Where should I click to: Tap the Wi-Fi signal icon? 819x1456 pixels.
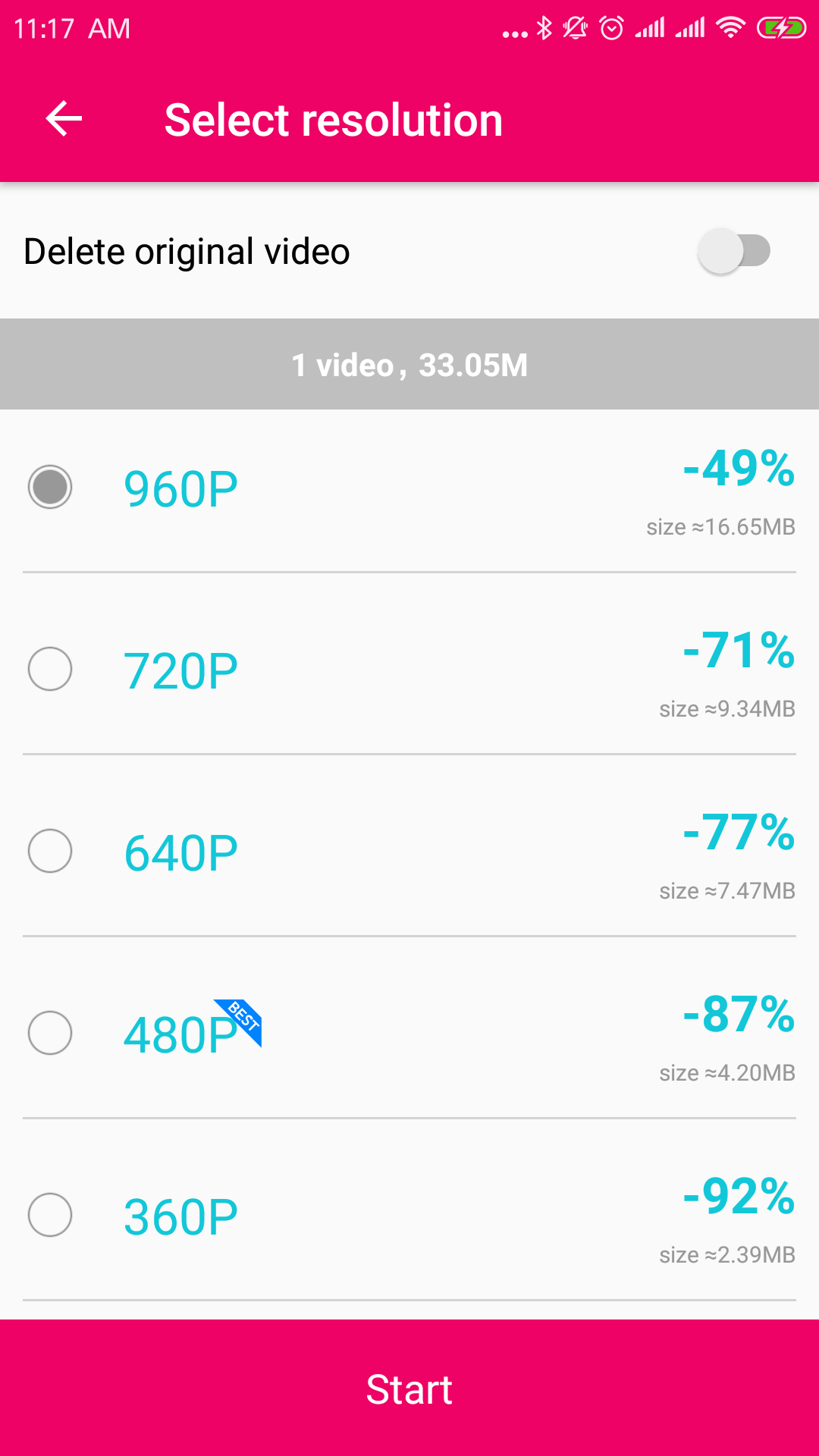click(730, 29)
